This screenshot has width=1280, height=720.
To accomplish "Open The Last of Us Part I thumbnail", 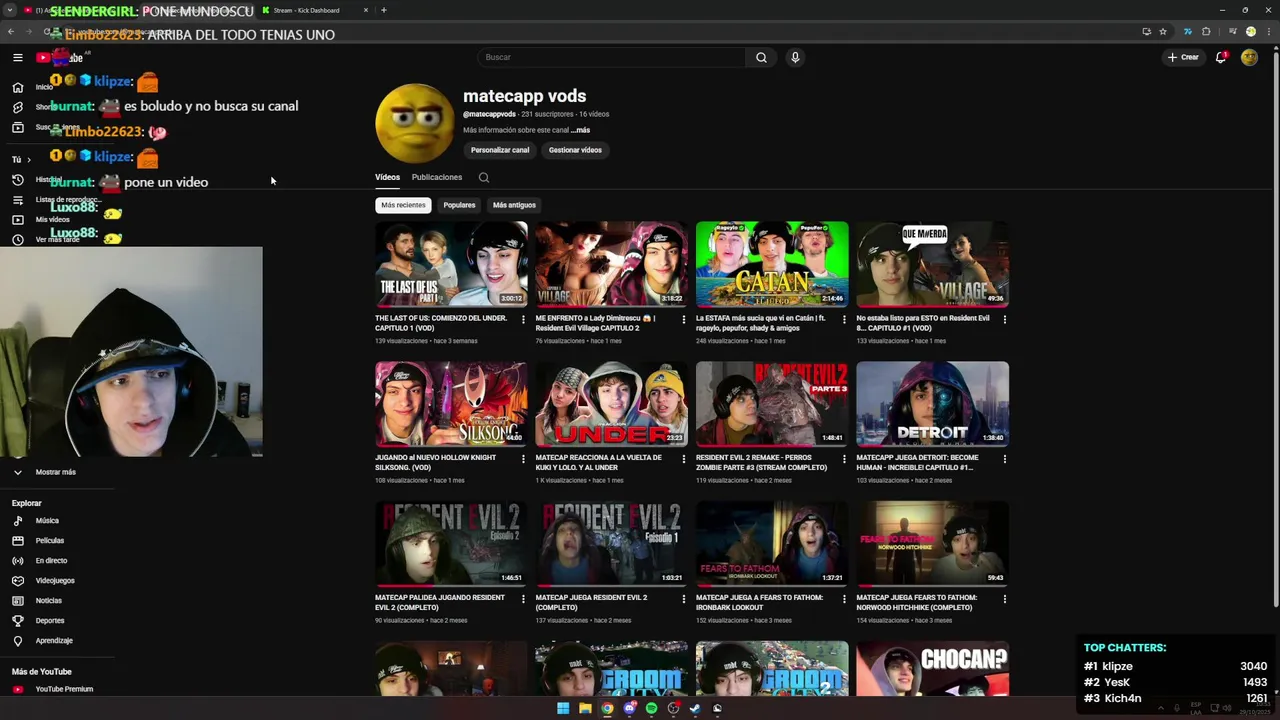I will [x=451, y=264].
